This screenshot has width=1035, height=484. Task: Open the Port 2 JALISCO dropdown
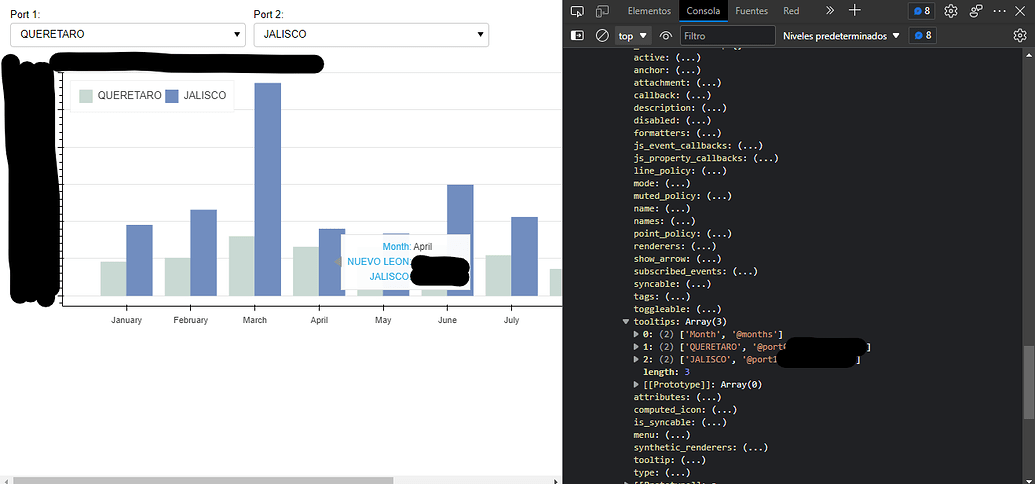click(371, 35)
